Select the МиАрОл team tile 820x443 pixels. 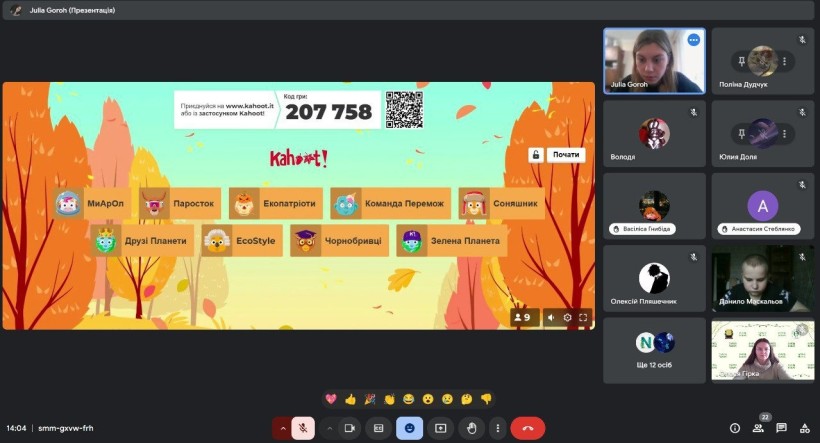coord(92,203)
